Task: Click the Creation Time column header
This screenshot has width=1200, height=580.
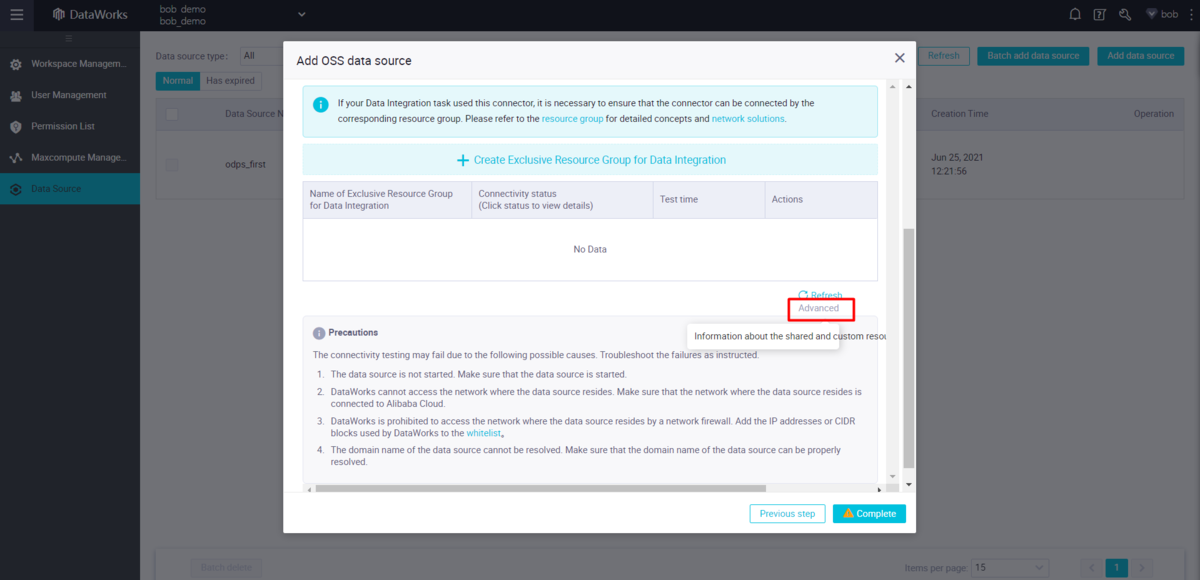Action: point(959,114)
